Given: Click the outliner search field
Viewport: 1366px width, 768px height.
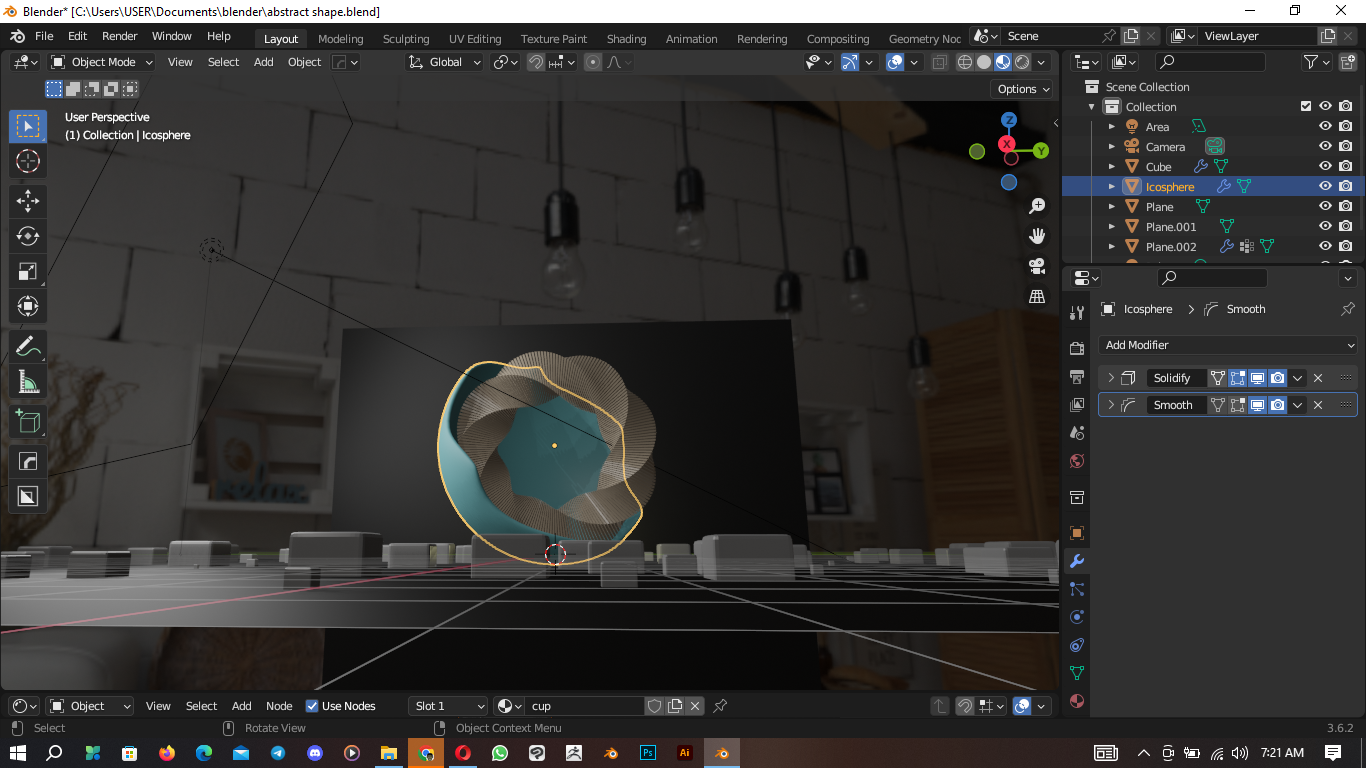Looking at the screenshot, I should coord(1209,62).
